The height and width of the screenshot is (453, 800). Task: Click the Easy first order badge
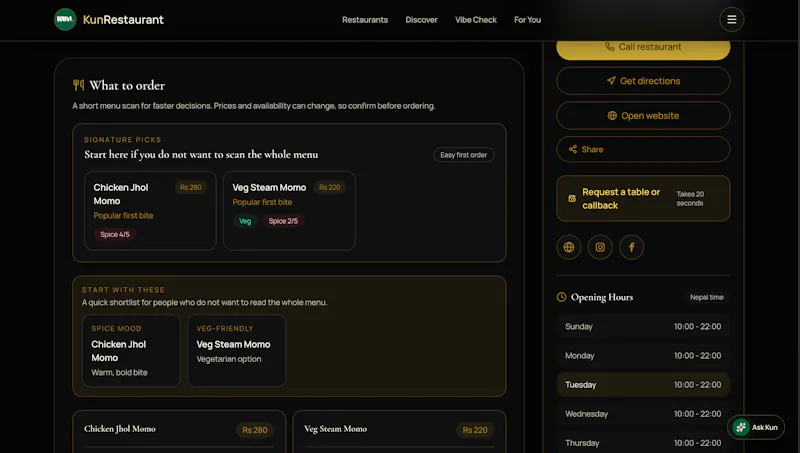tap(463, 155)
